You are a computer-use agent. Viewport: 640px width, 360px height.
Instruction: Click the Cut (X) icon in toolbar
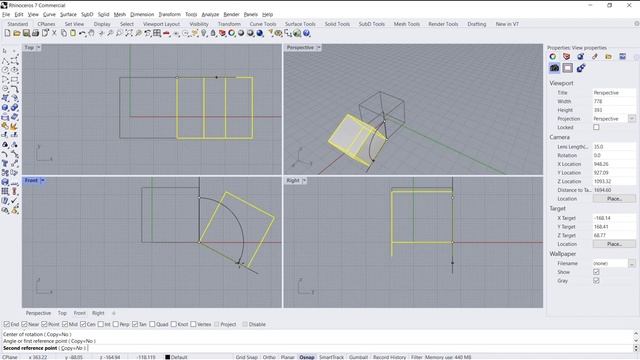pyautogui.click(x=54, y=33)
